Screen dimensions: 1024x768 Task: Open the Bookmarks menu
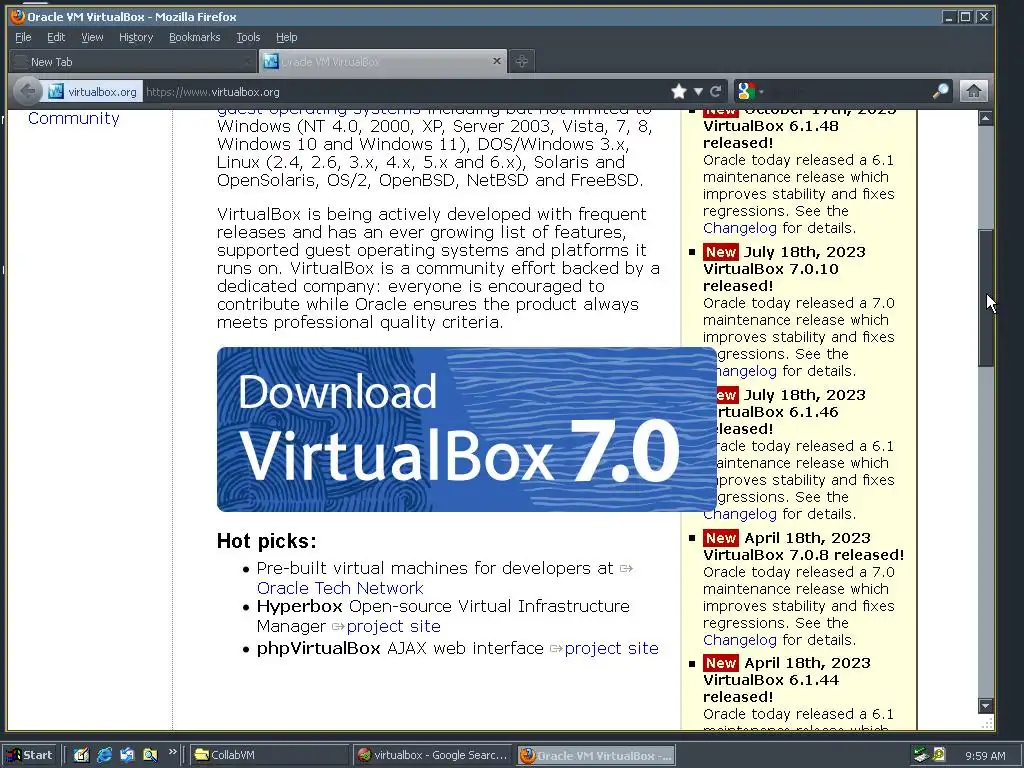coord(195,37)
